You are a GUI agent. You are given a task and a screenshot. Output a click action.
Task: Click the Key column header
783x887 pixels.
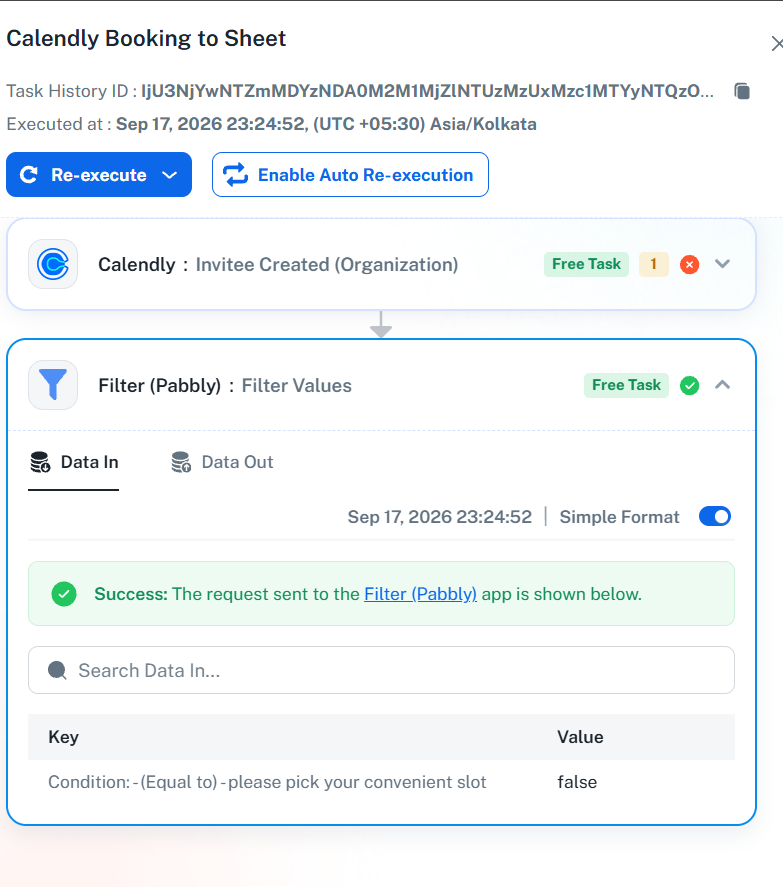[63, 737]
